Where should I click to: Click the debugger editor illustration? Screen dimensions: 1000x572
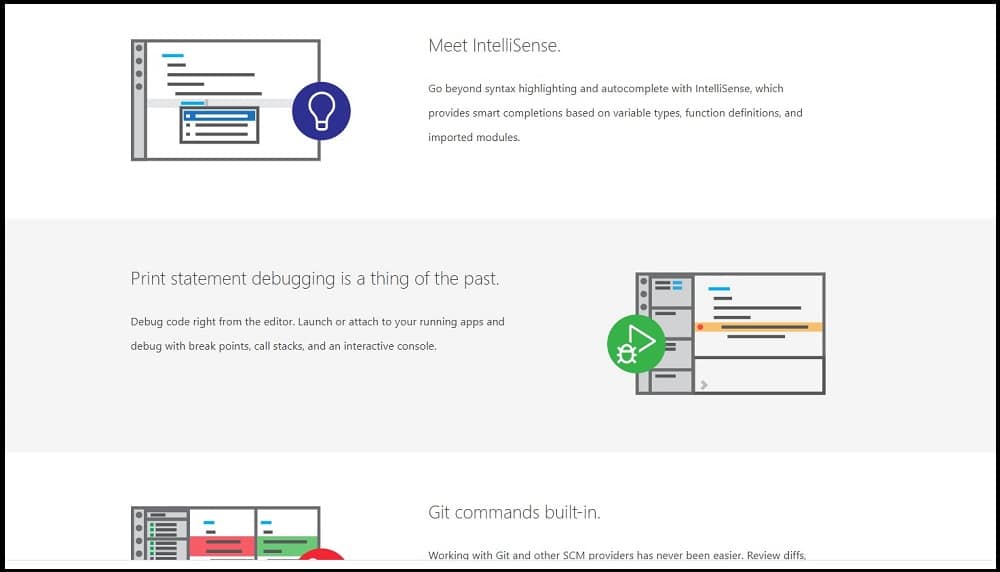coord(730,334)
